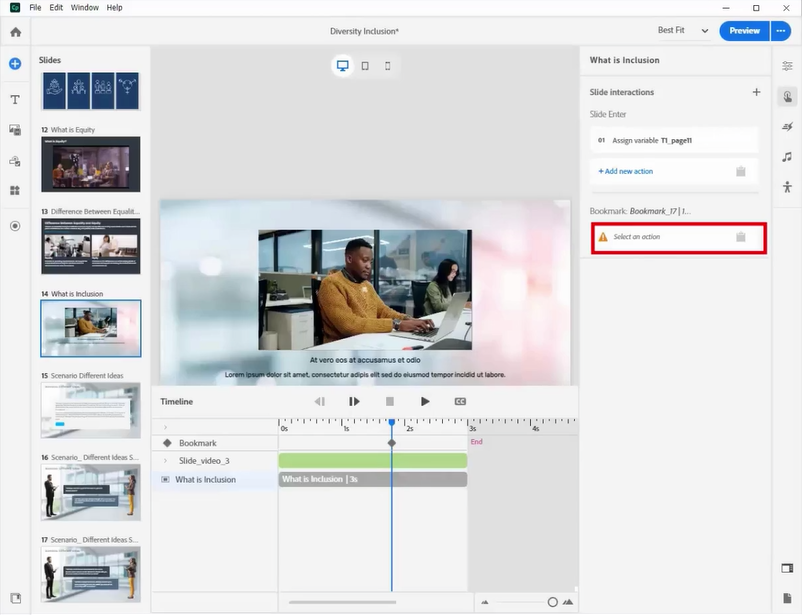Select slide 17 Scenario thumbnail

91,574
